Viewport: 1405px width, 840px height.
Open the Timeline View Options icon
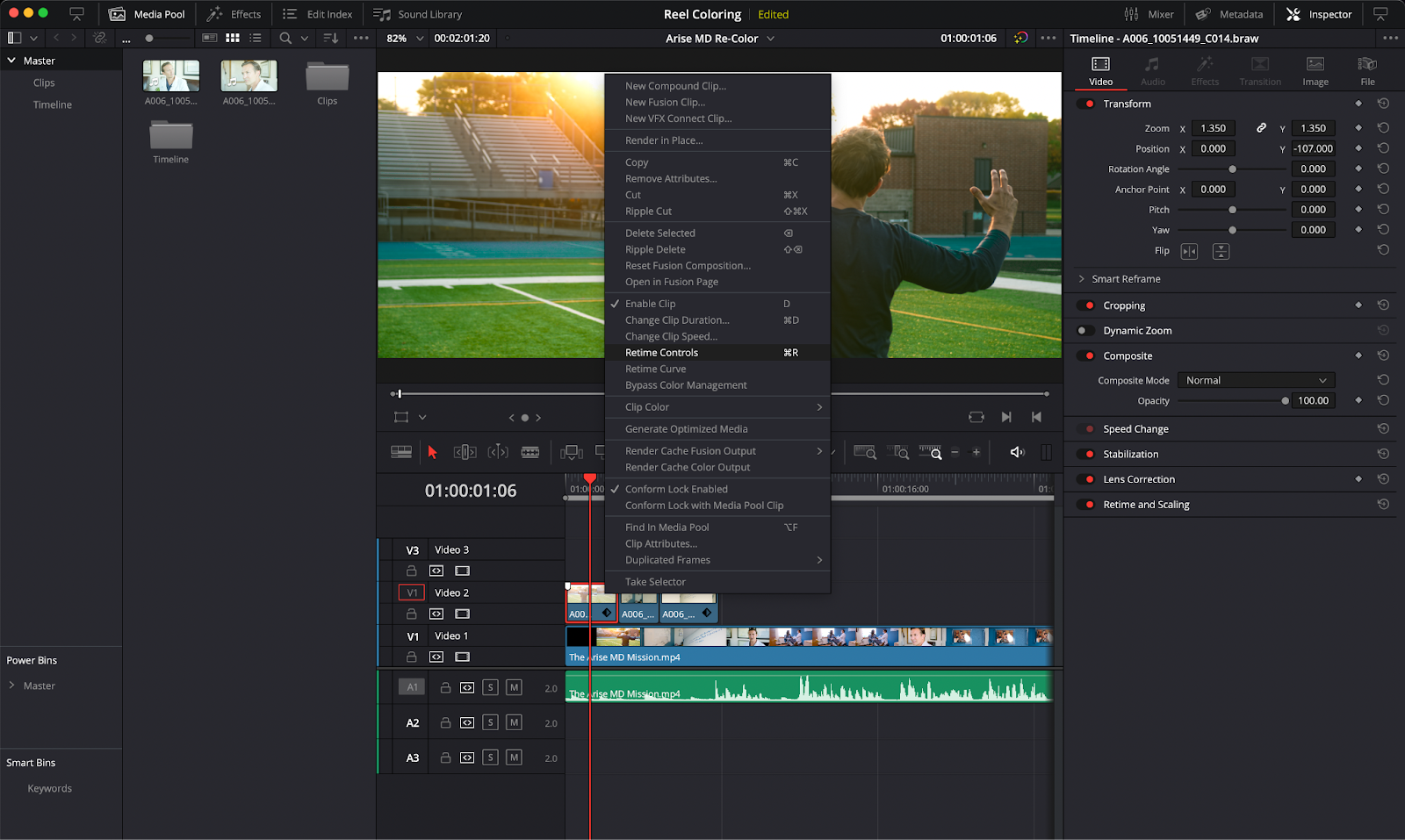(x=401, y=452)
